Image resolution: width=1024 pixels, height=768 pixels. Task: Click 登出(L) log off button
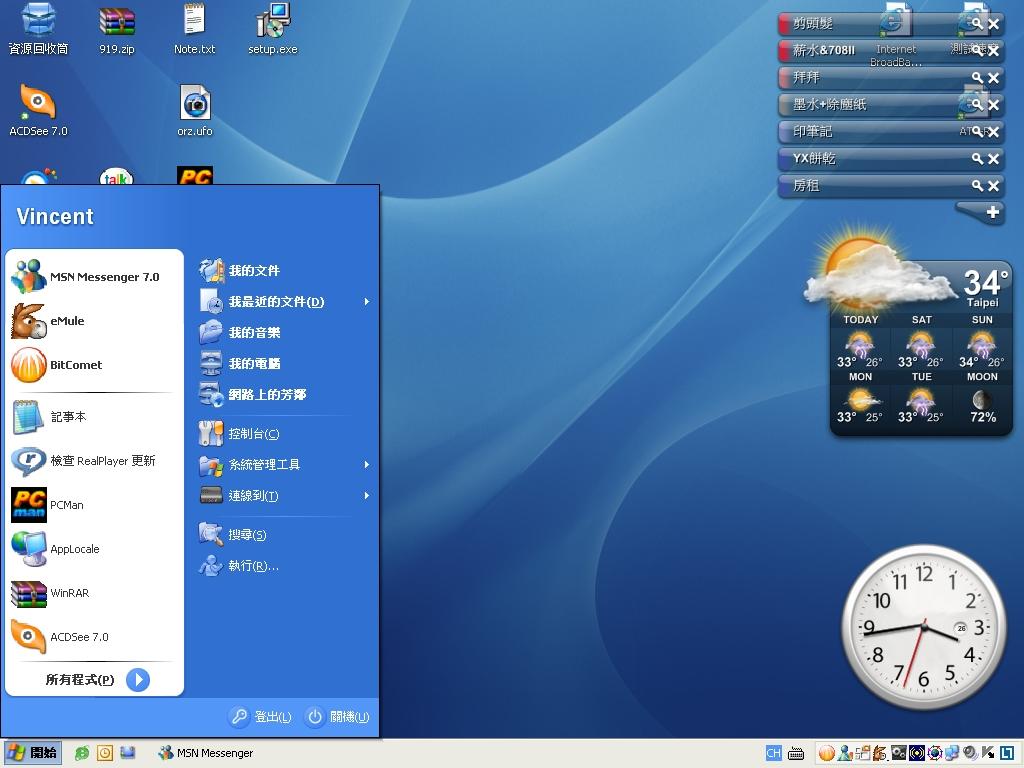(261, 717)
